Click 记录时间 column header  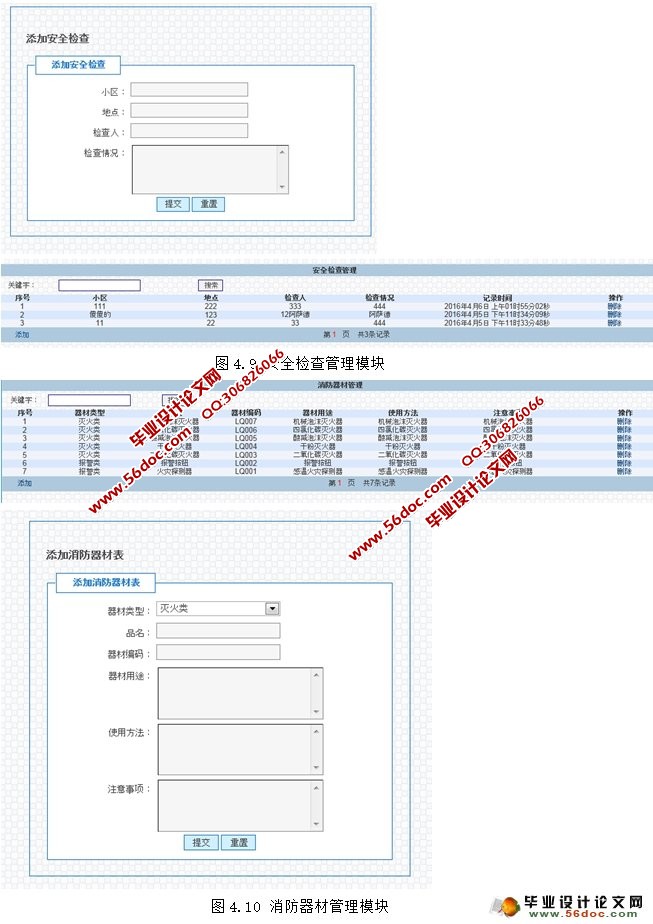coord(497,298)
